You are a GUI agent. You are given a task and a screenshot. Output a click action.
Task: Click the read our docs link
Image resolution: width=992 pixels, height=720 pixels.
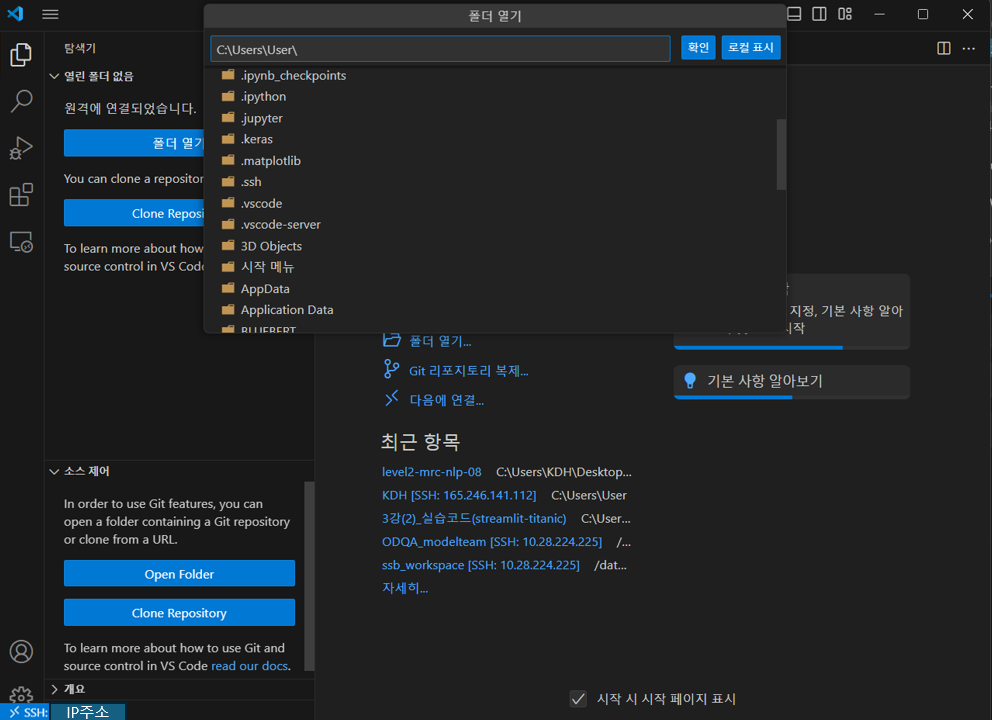(x=250, y=666)
